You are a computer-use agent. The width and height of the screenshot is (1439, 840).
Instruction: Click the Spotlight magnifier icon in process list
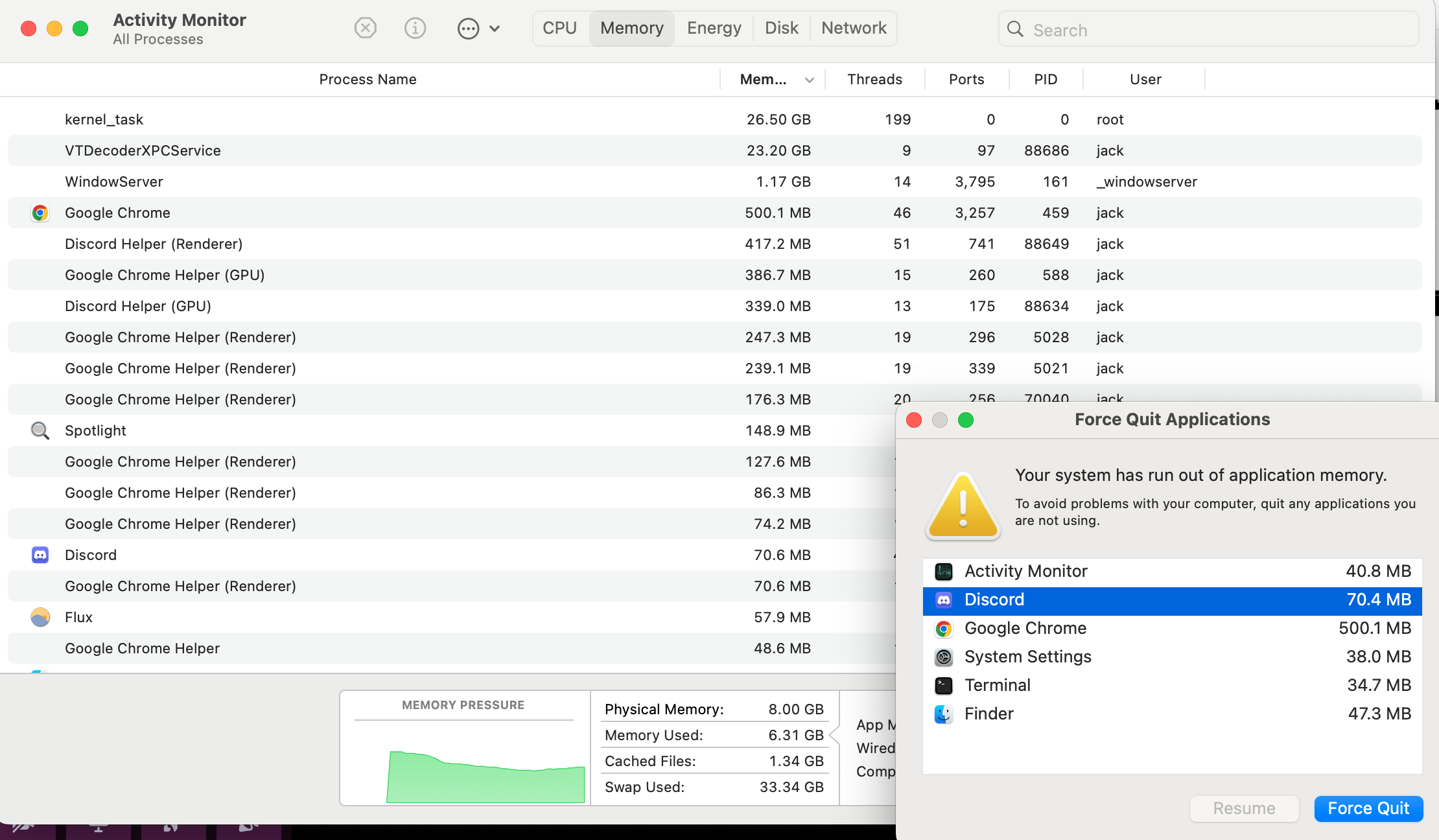point(40,430)
